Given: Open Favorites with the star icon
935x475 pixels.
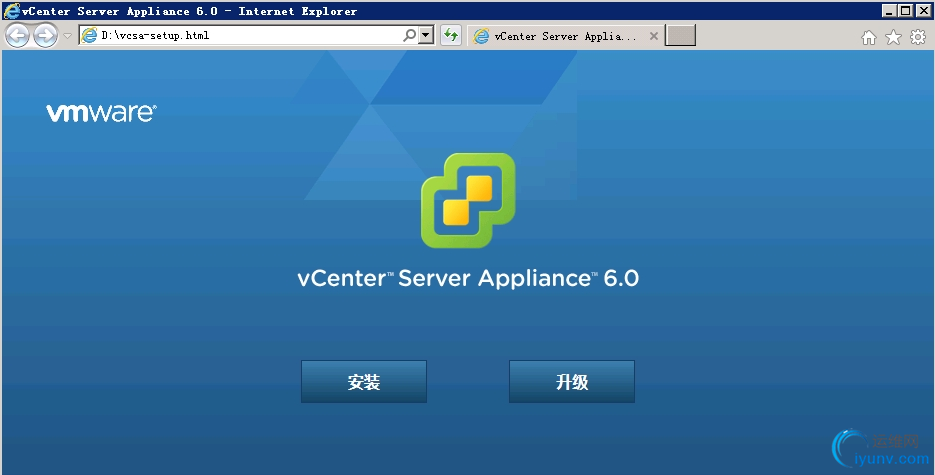Looking at the screenshot, I should (893, 38).
